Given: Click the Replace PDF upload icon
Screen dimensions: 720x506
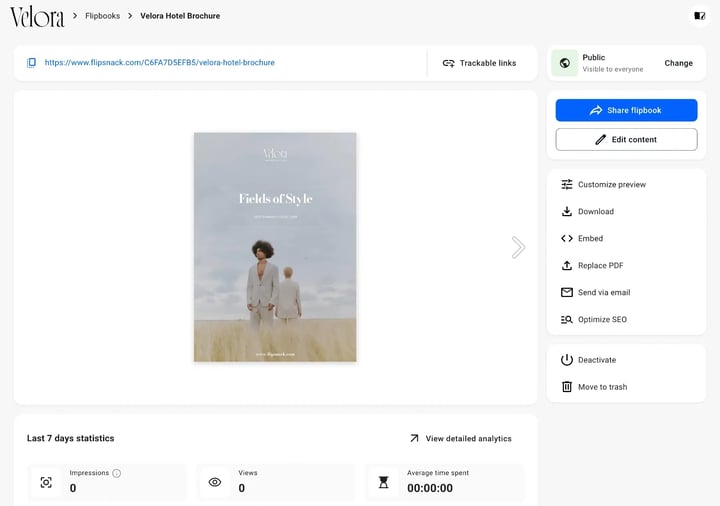Looking at the screenshot, I should pyautogui.click(x=567, y=265).
